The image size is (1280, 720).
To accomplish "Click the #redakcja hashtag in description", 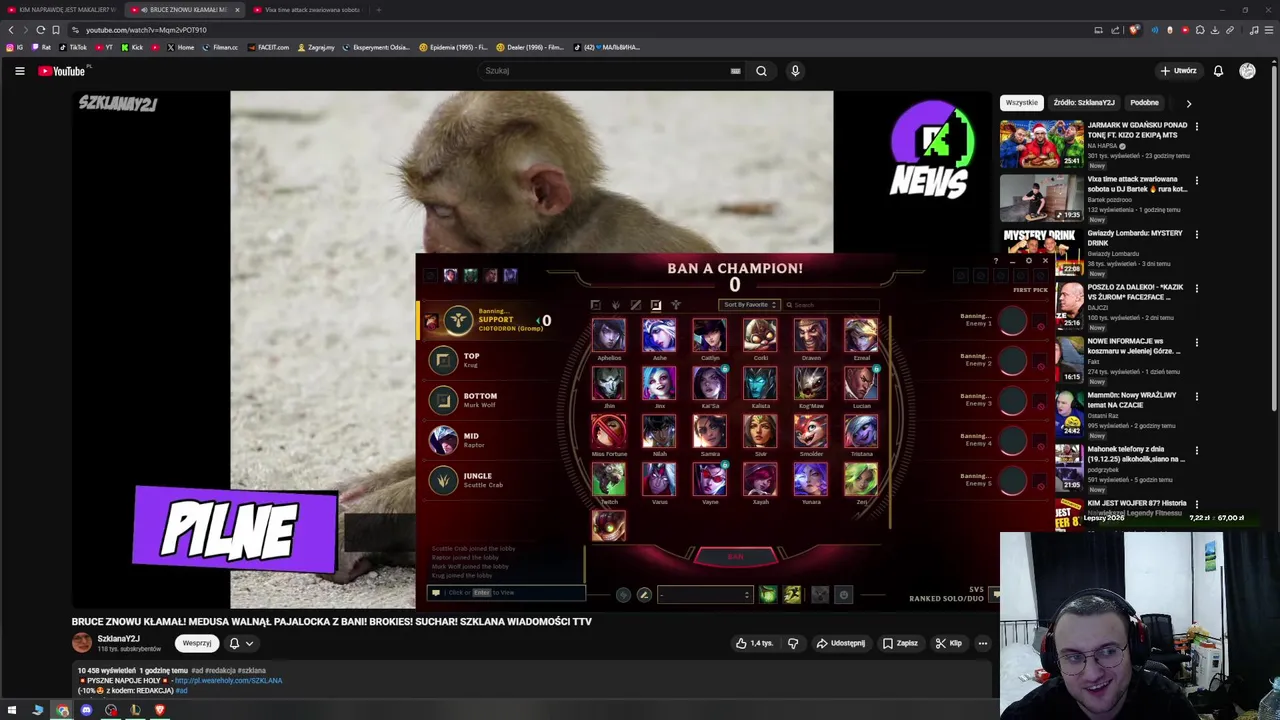I will point(220,671).
